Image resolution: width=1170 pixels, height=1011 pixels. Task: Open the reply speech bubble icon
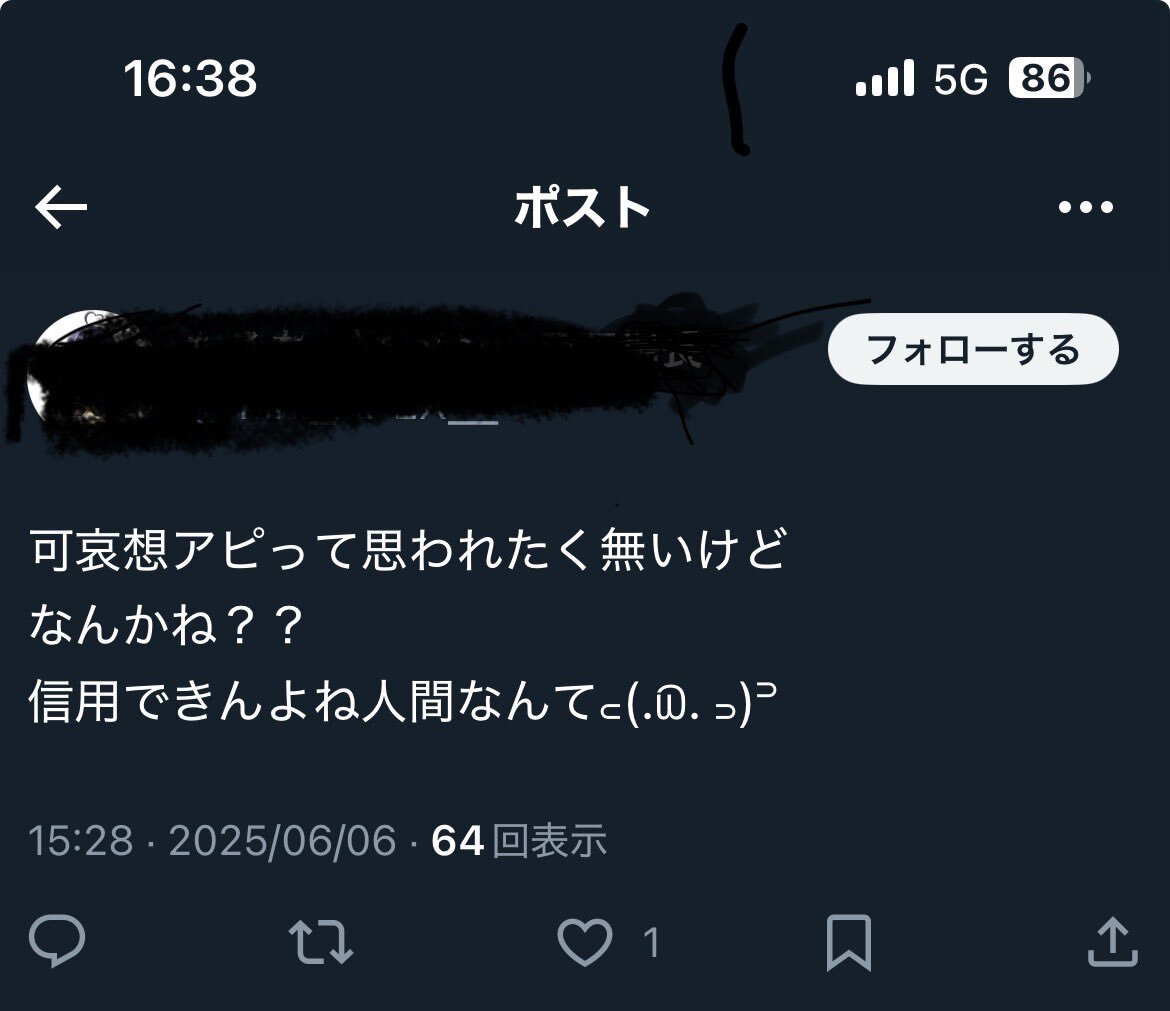pos(57,941)
